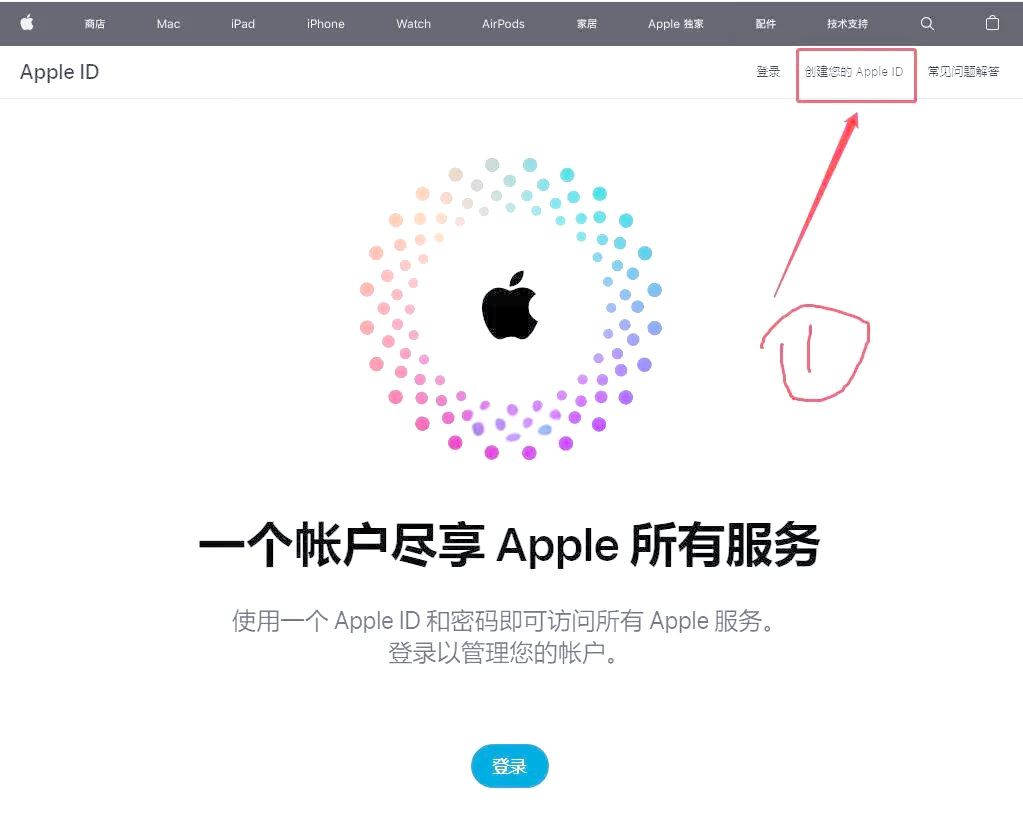The height and width of the screenshot is (818, 1023).
Task: Open the shopping bag icon
Action: pos(992,23)
